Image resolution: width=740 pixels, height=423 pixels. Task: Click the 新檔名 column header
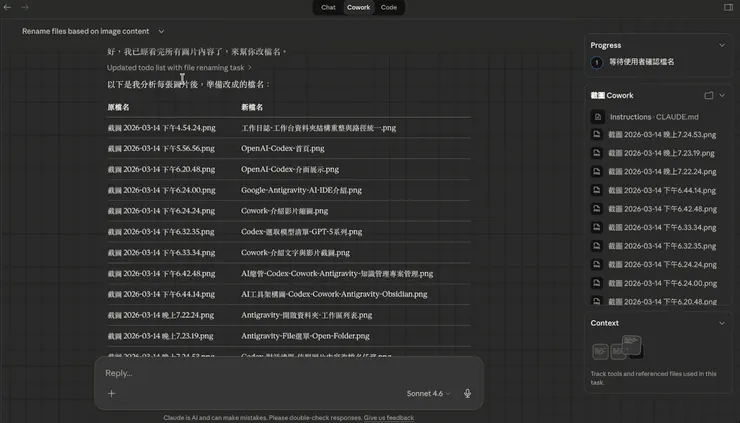tap(252, 107)
